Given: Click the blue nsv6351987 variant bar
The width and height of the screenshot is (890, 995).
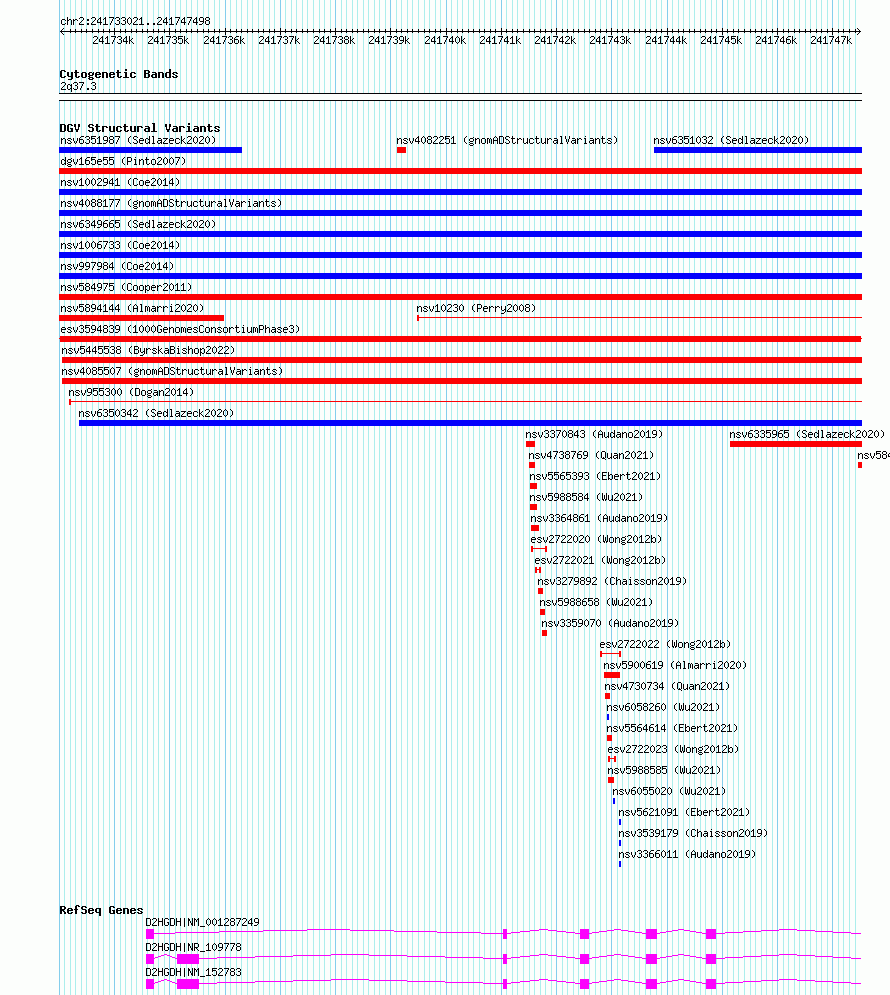Looking at the screenshot, I should coord(150,150).
